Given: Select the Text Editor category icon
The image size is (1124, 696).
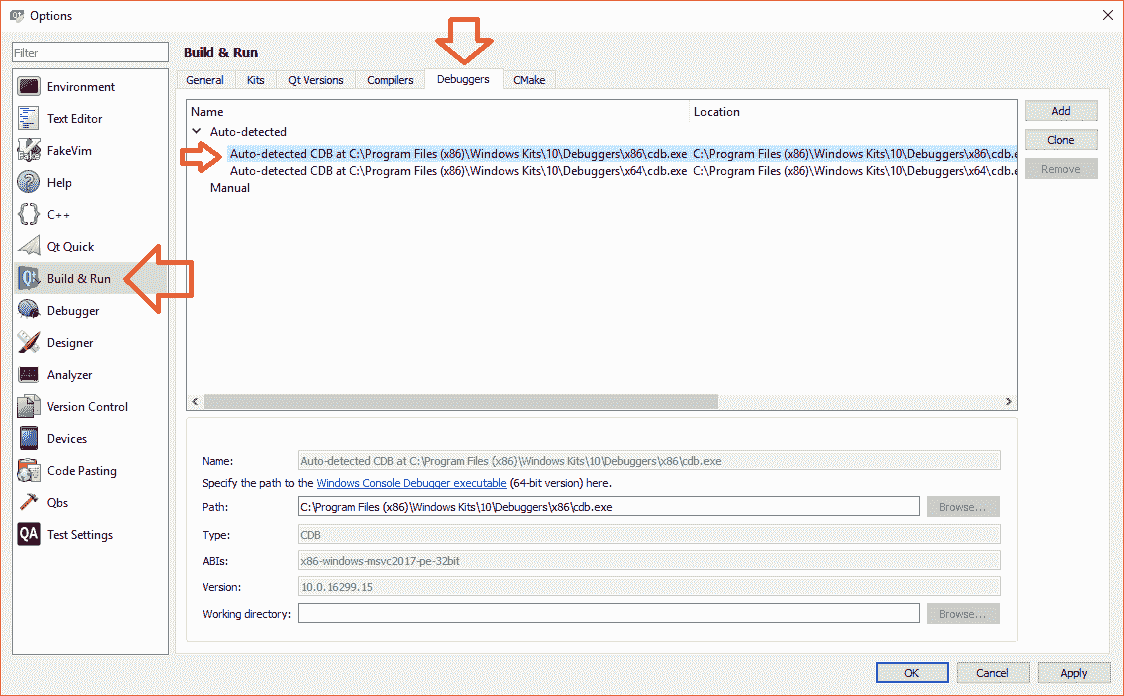Looking at the screenshot, I should tap(29, 119).
